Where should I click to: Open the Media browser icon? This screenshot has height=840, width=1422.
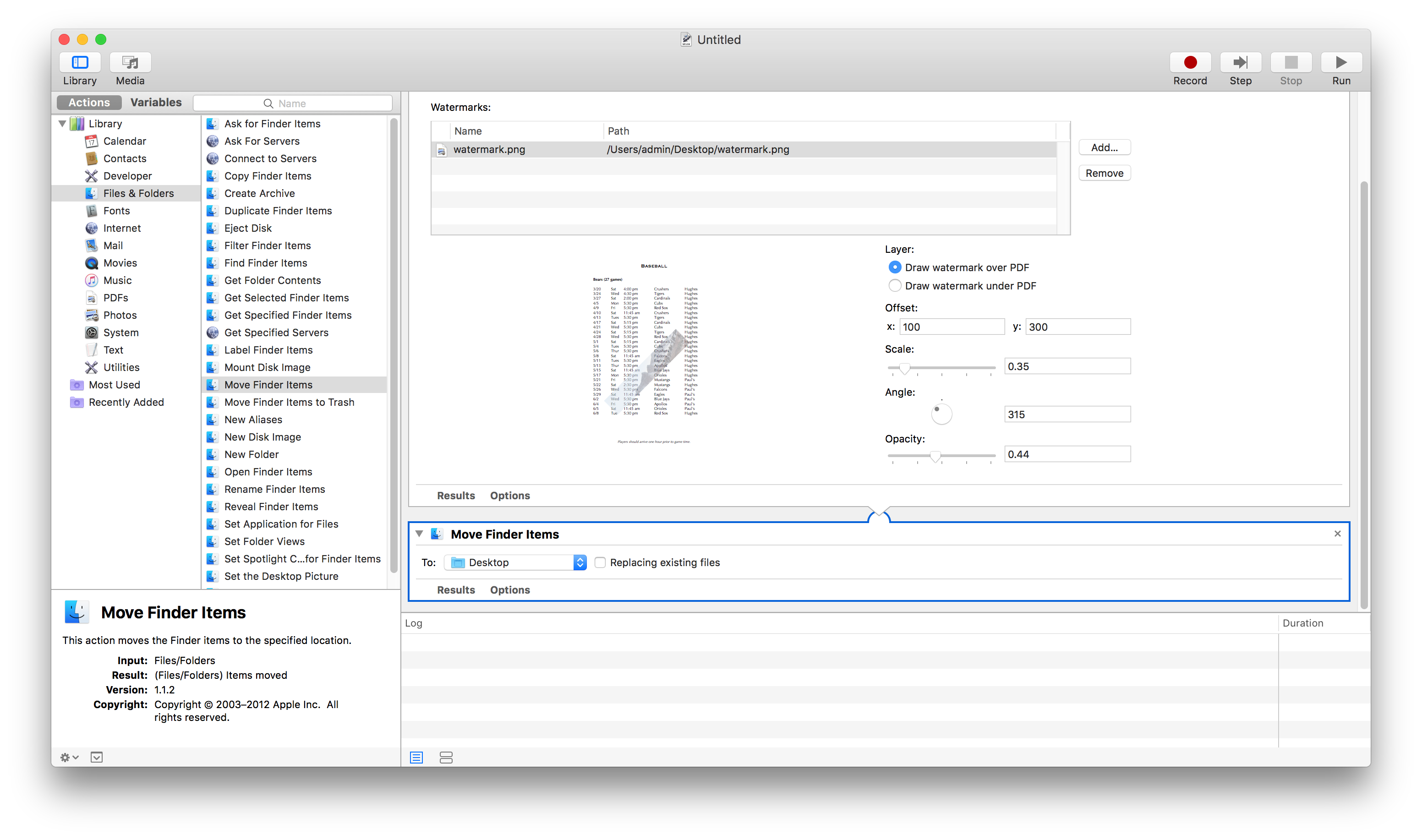(x=130, y=62)
